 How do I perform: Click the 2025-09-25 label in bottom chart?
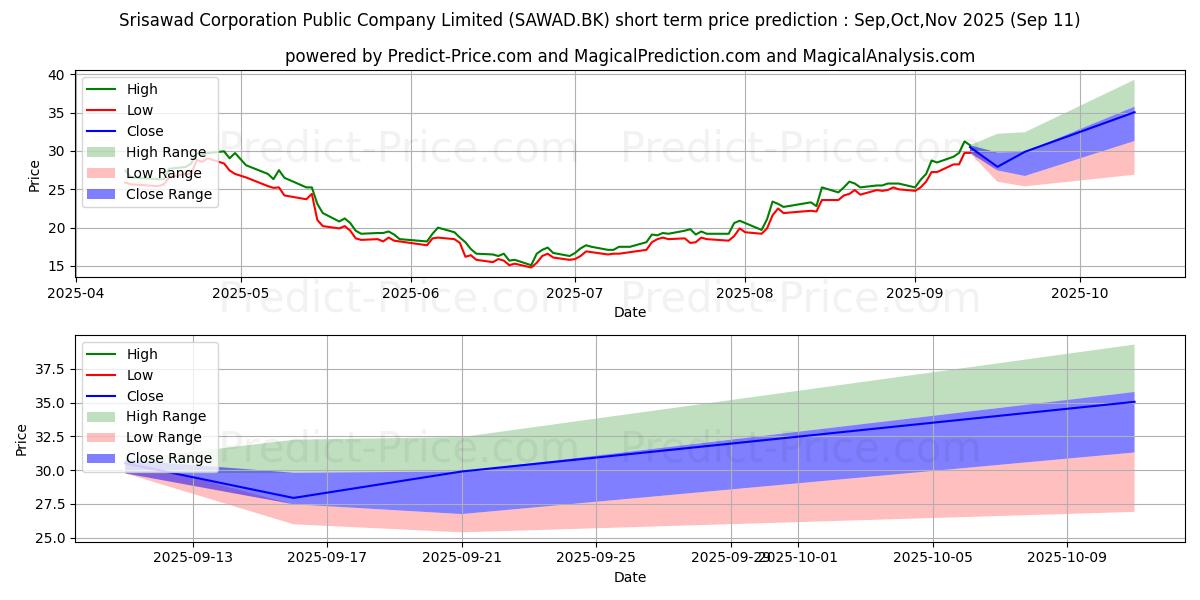click(597, 559)
